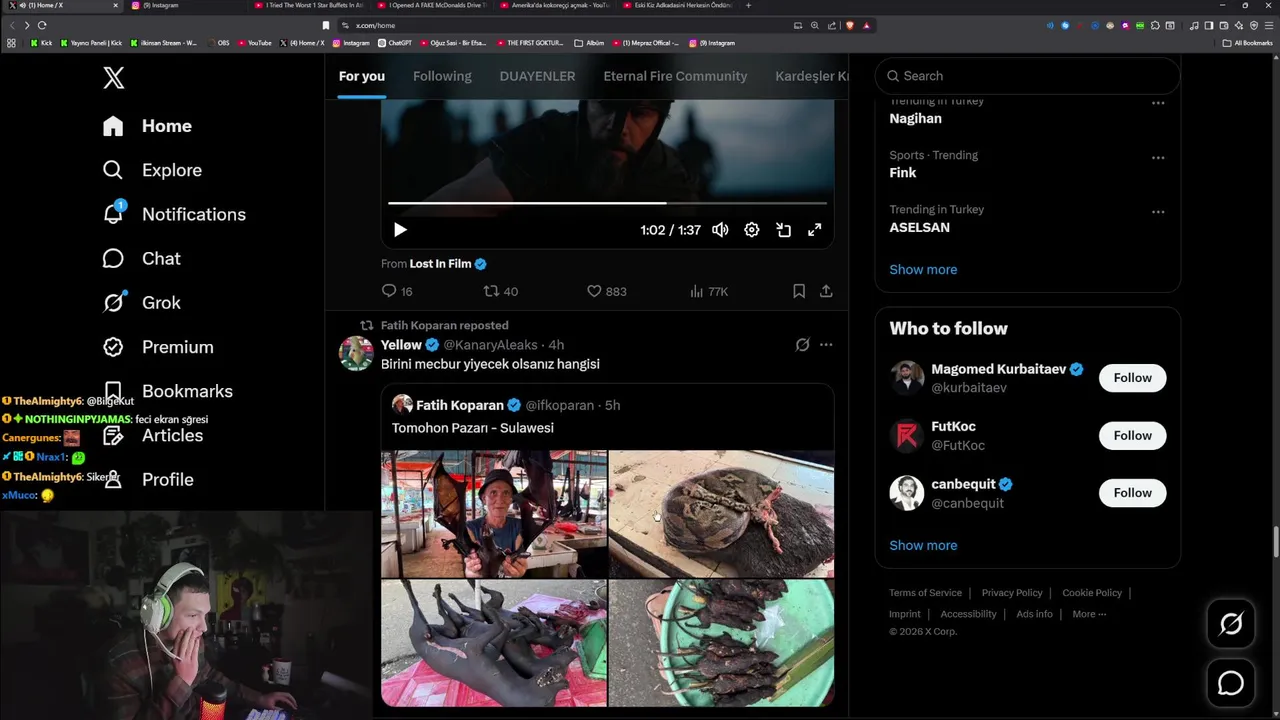Open Terms of Service link
The width and height of the screenshot is (1280, 720).
point(925,593)
